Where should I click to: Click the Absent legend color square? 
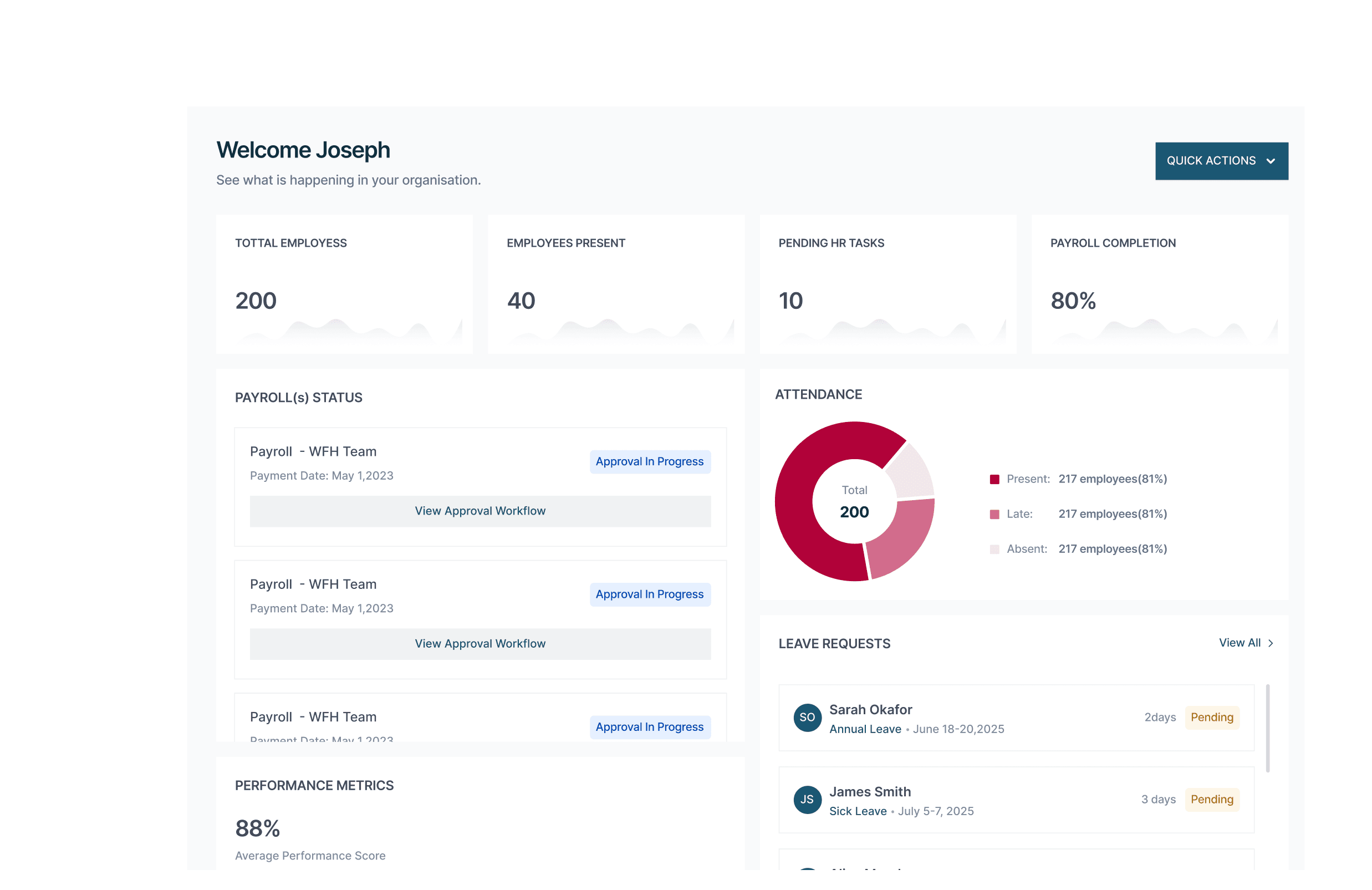994,549
